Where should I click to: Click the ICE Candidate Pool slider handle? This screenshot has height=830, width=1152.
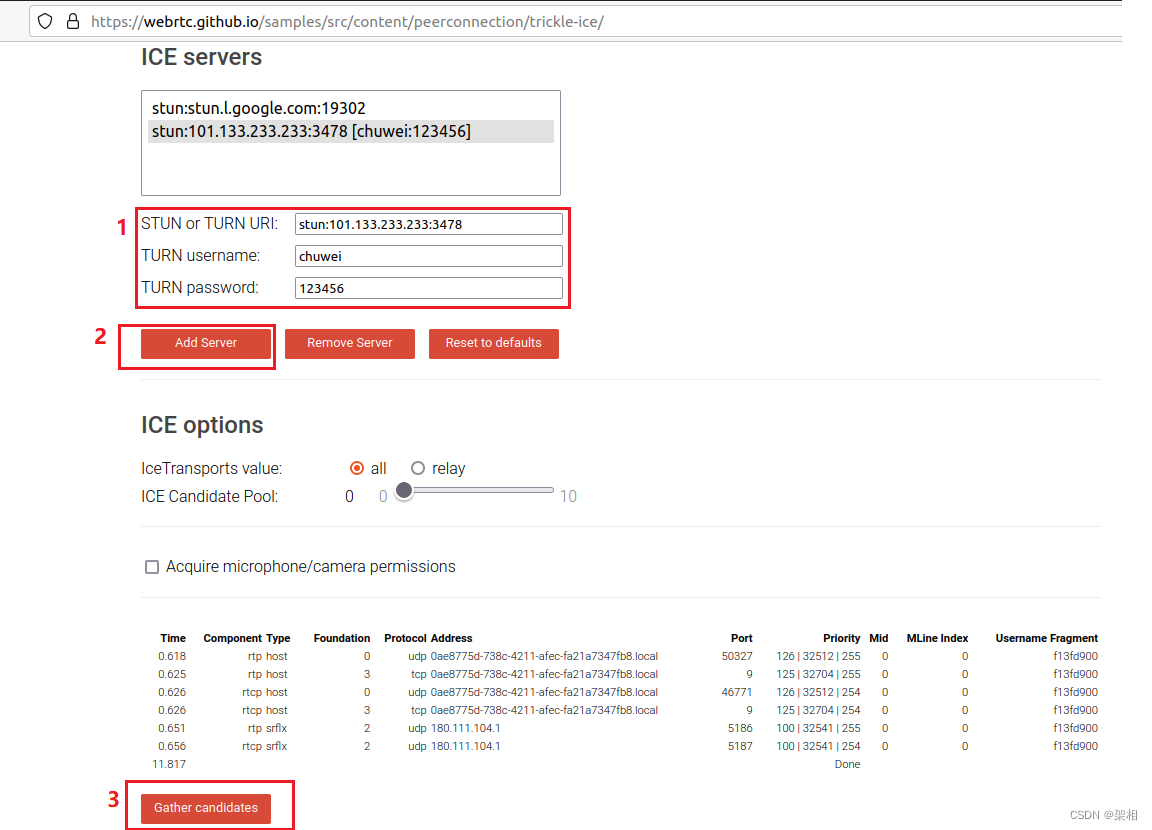tap(404, 490)
